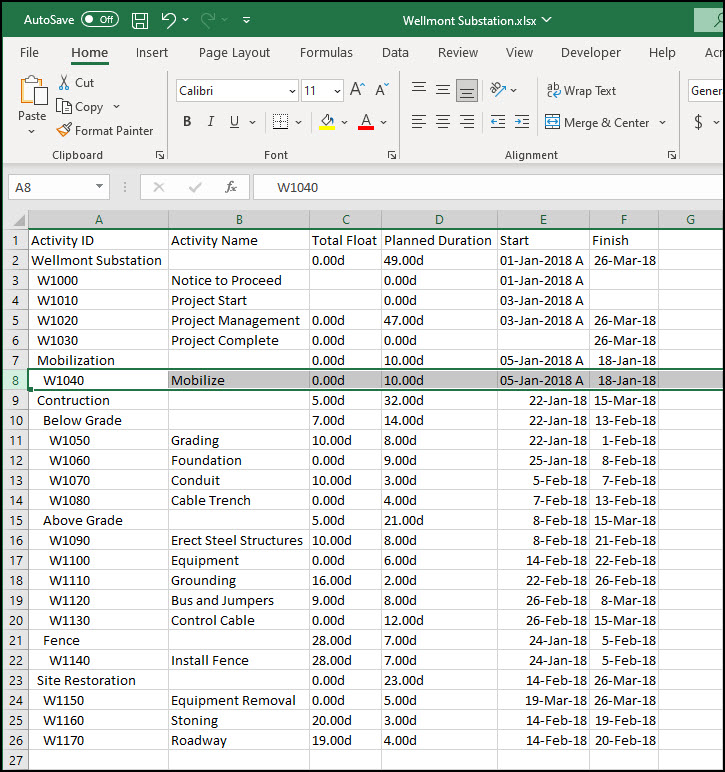Click Merge & Center button
725x772 pixels.
point(597,122)
